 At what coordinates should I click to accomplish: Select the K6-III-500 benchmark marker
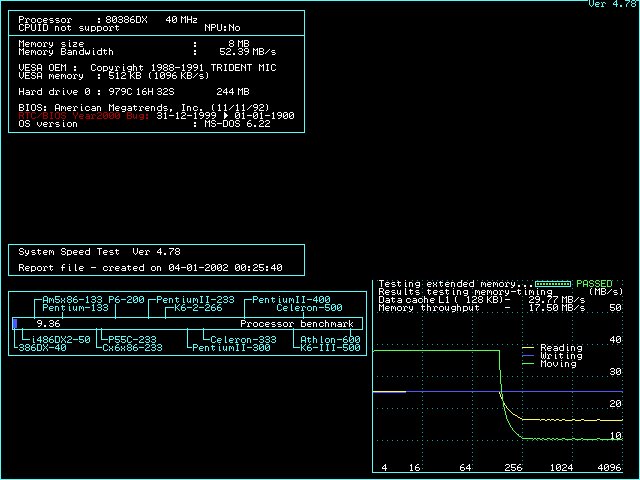point(330,347)
